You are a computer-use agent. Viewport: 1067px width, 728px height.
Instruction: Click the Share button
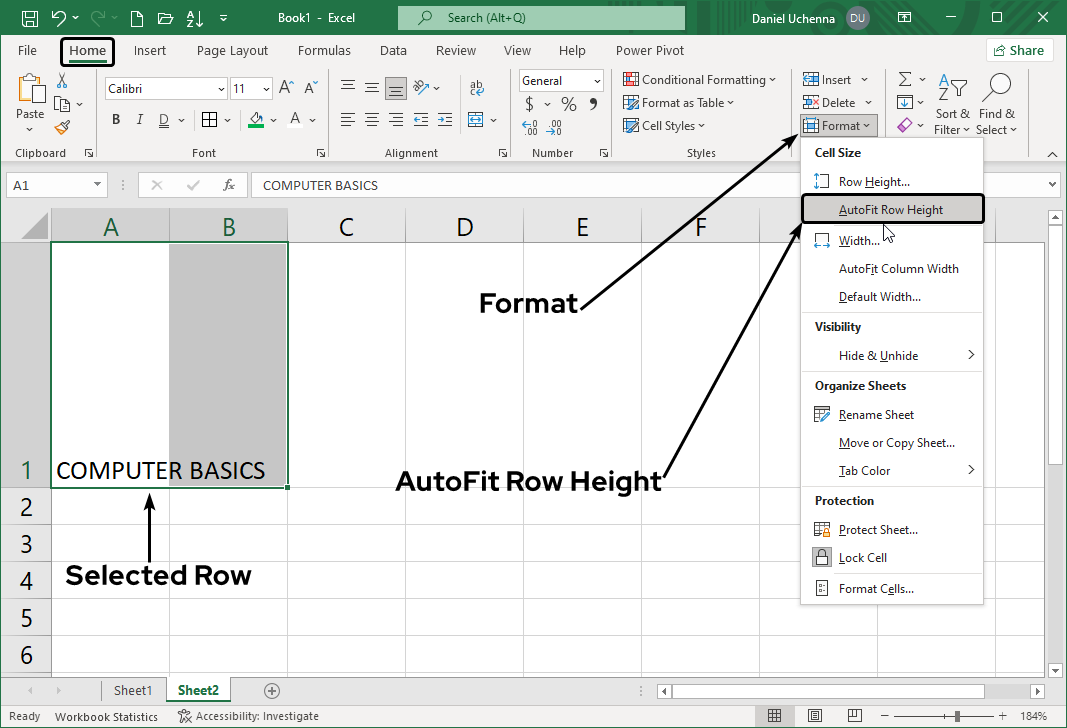click(x=1019, y=49)
